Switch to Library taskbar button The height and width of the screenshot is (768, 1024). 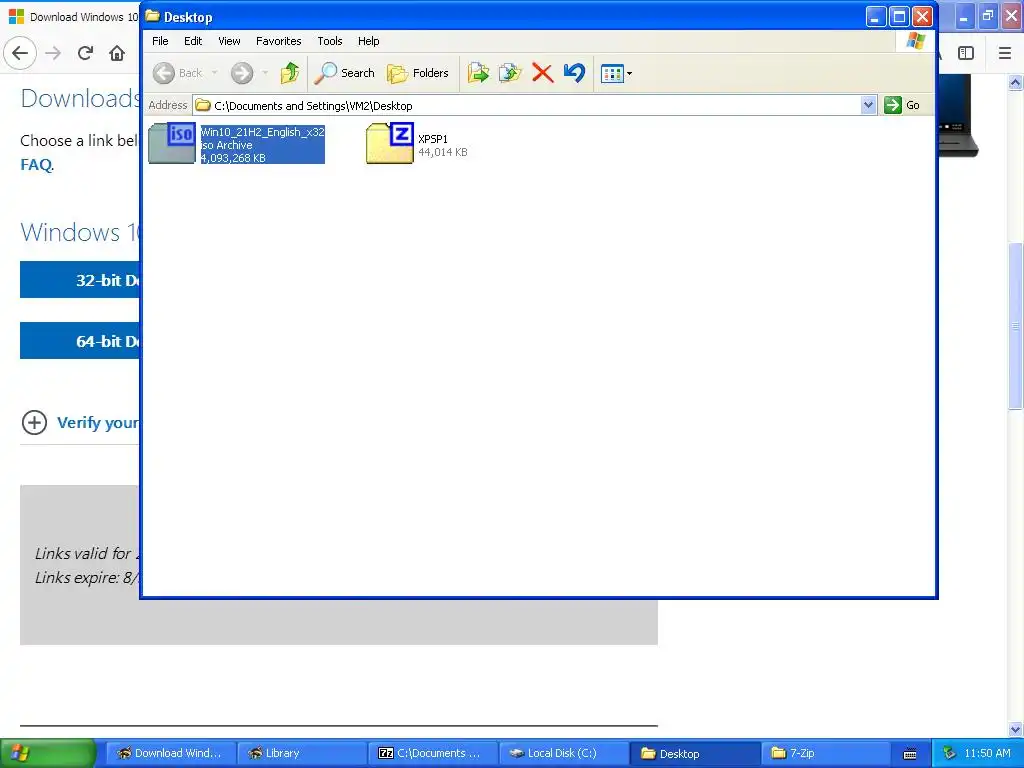pyautogui.click(x=301, y=753)
